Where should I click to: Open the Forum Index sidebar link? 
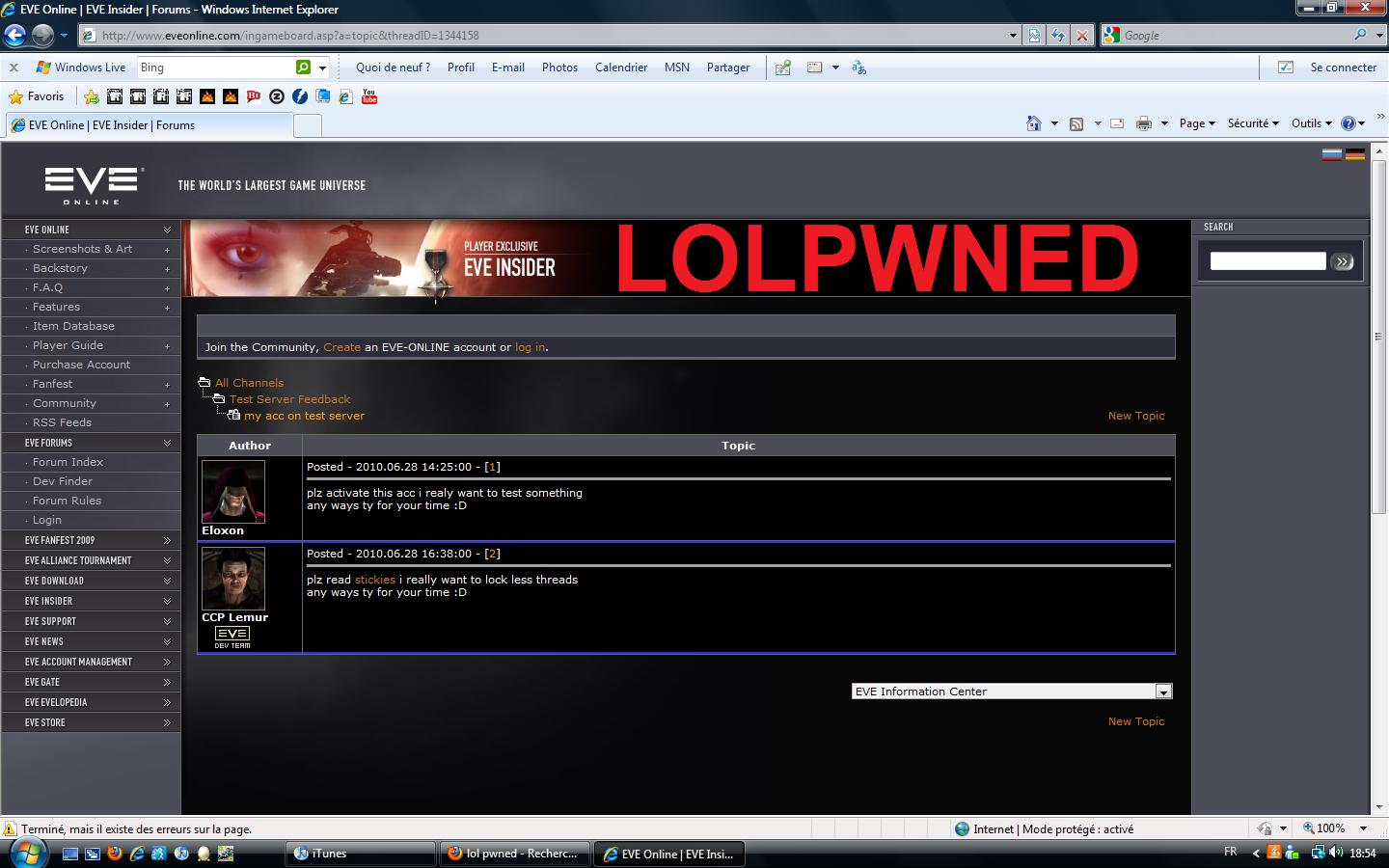click(x=68, y=462)
